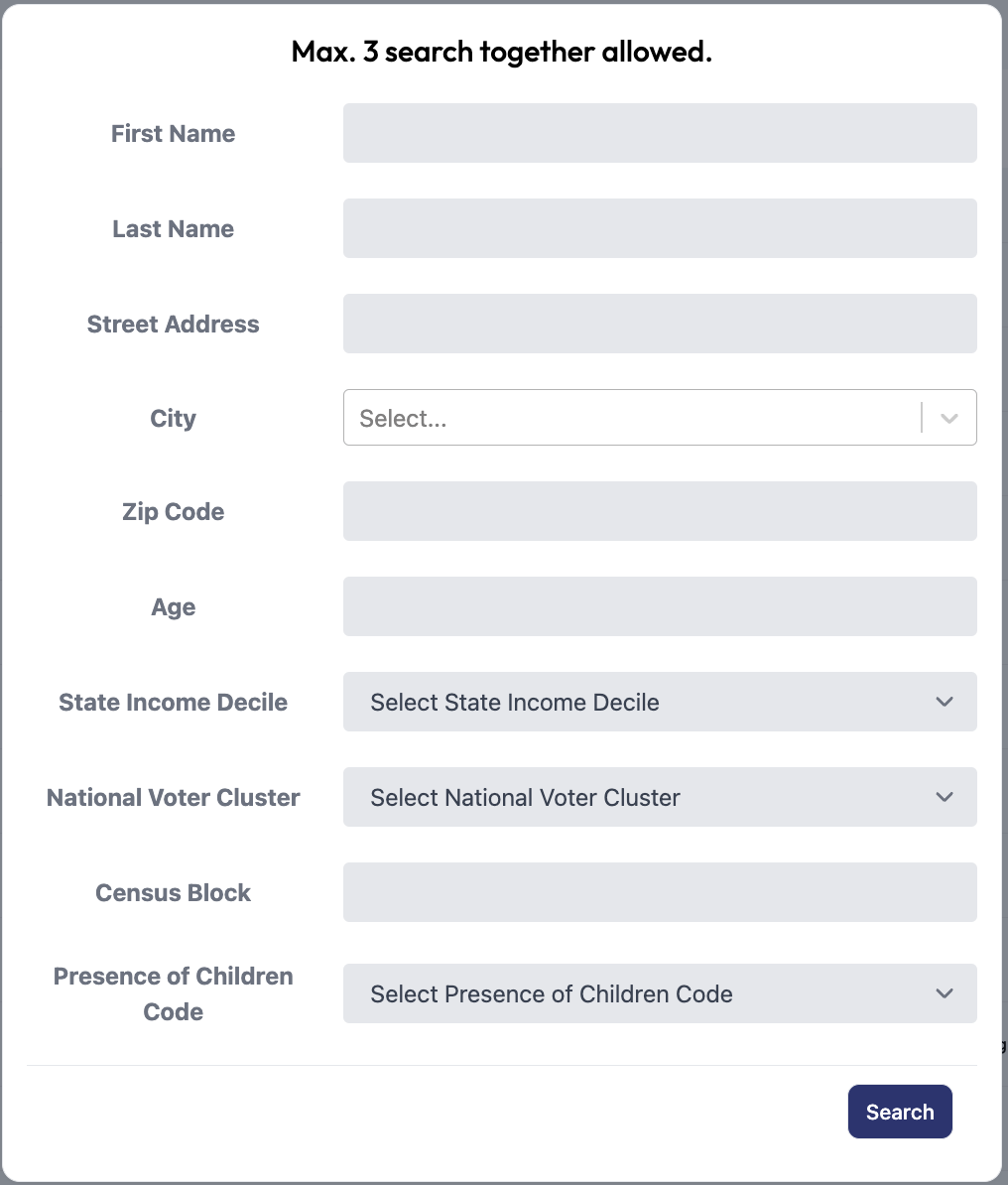
Task: Click the Census Block label text
Action: (x=173, y=892)
